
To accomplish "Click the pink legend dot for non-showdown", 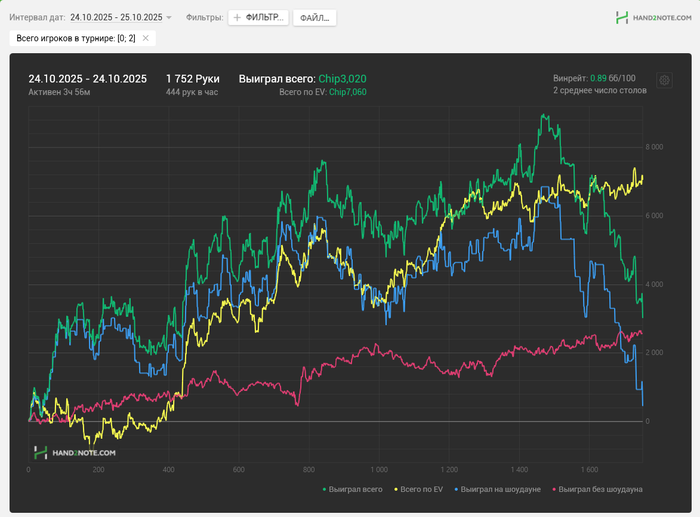I will point(554,490).
